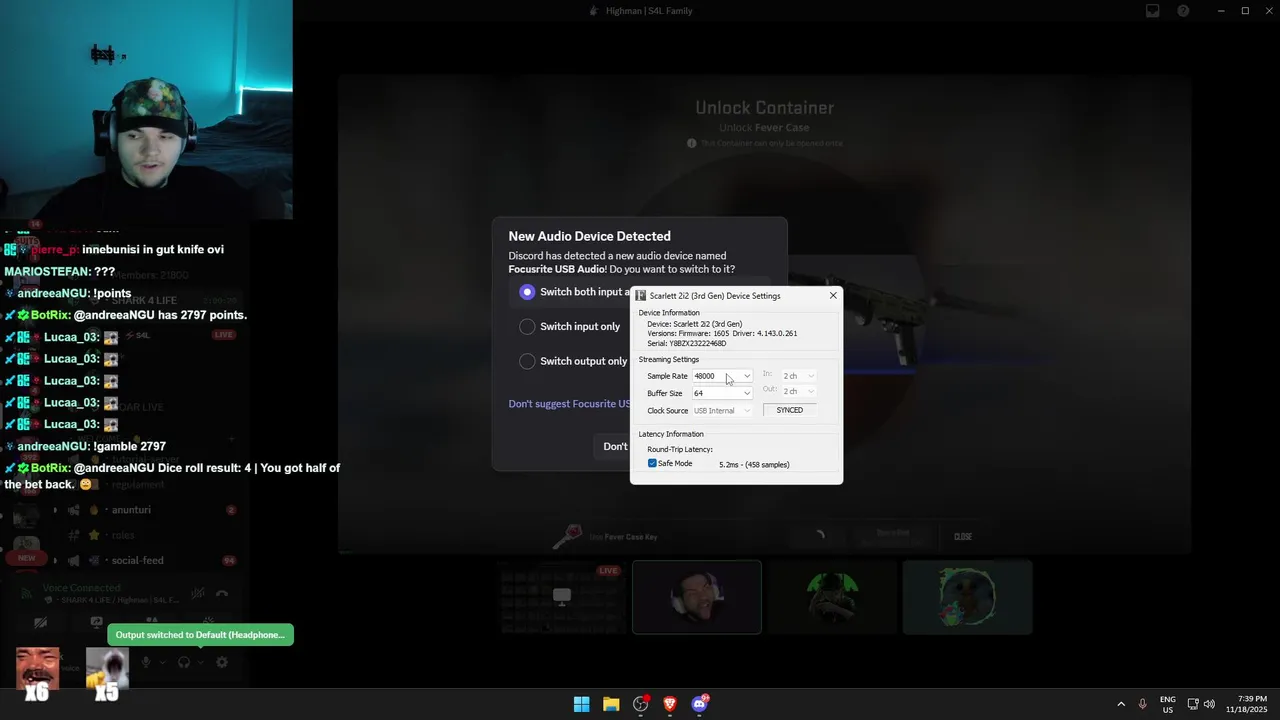Open the social-feed channel in Discord

(x=137, y=561)
